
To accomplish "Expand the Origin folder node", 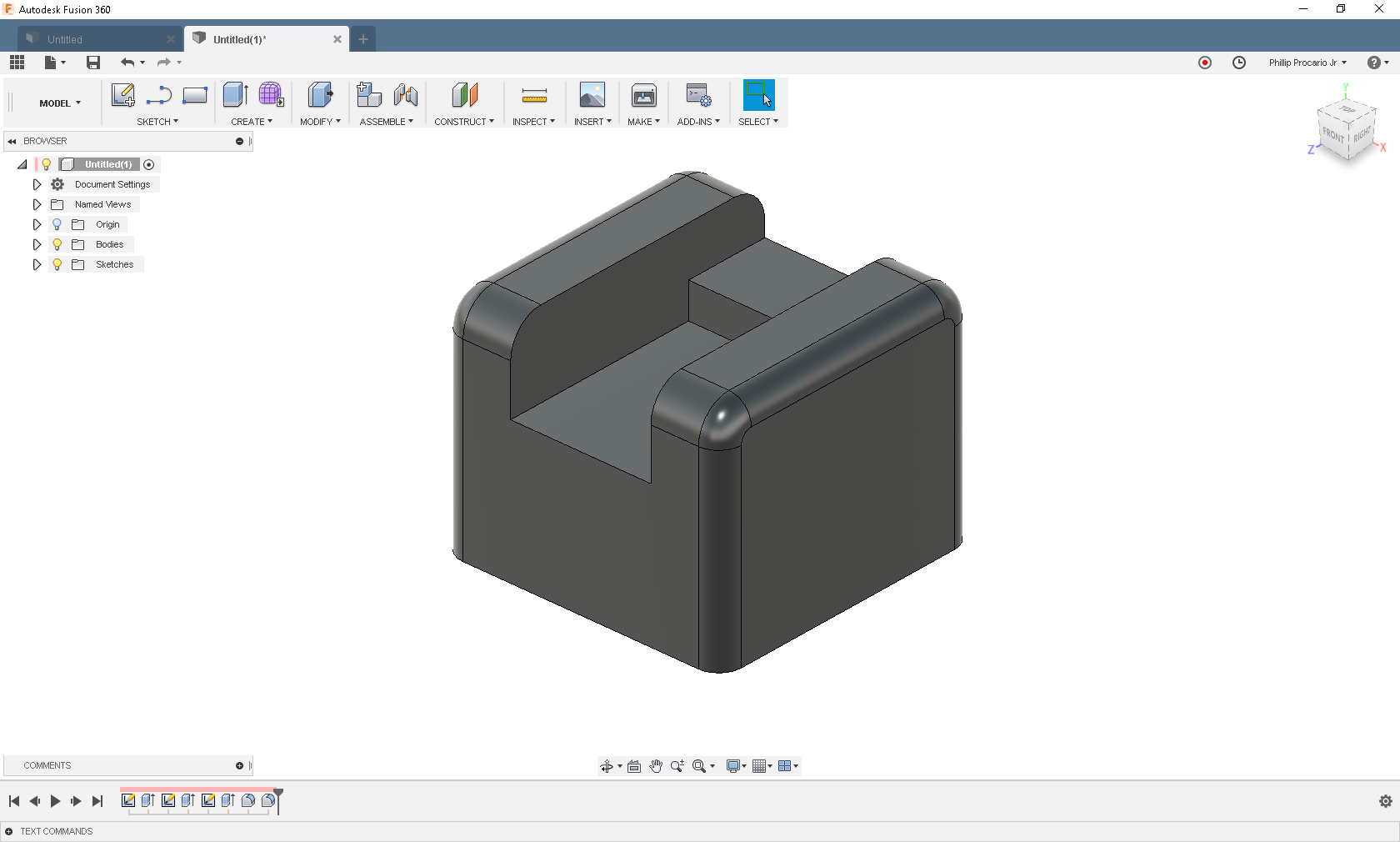I will pyautogui.click(x=37, y=224).
